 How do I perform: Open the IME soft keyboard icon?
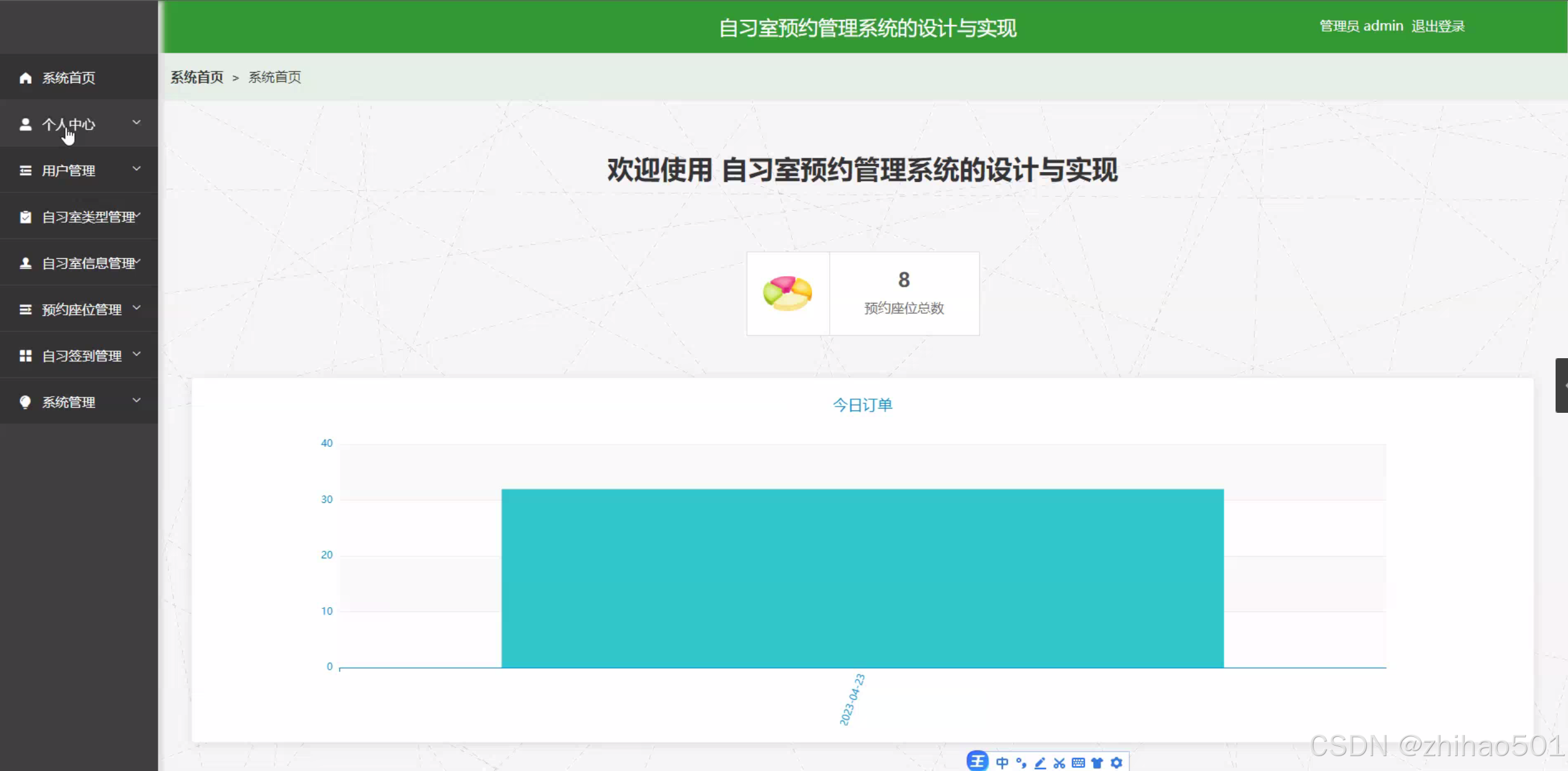point(1078,763)
